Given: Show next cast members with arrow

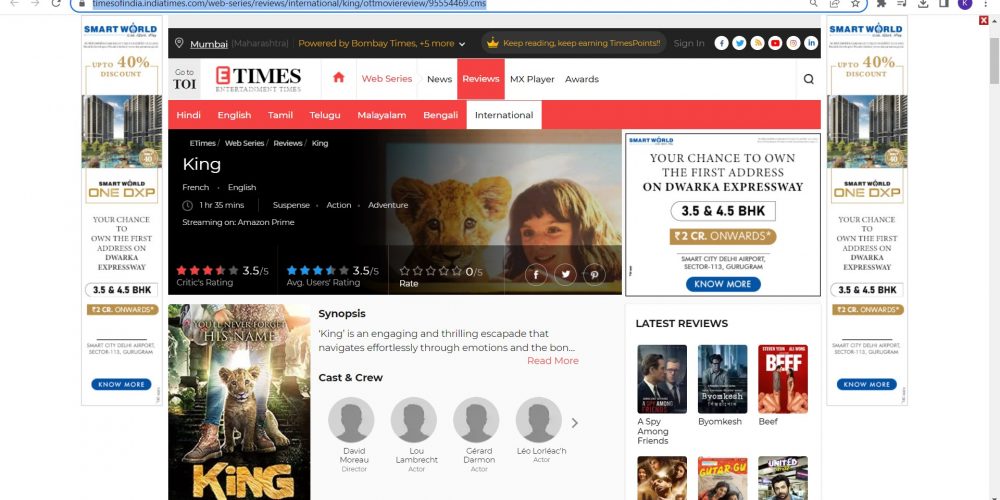Looking at the screenshot, I should (x=575, y=422).
